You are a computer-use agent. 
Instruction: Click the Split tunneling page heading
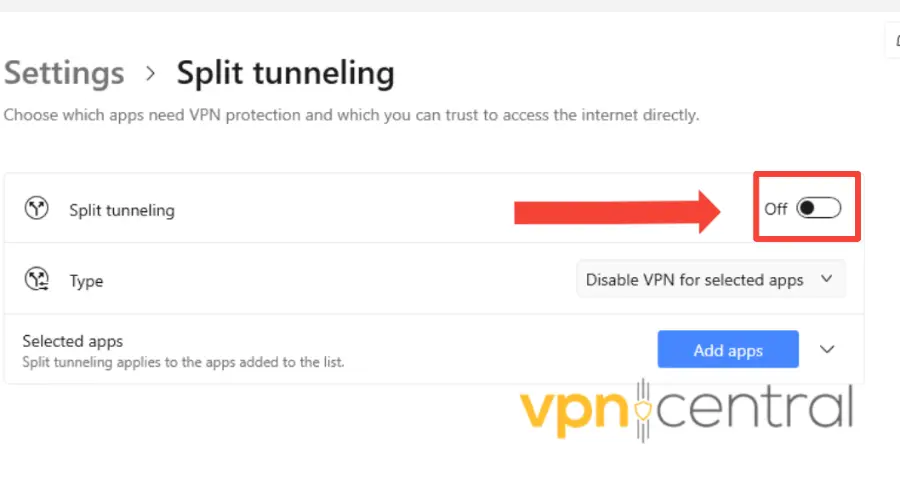pos(285,74)
